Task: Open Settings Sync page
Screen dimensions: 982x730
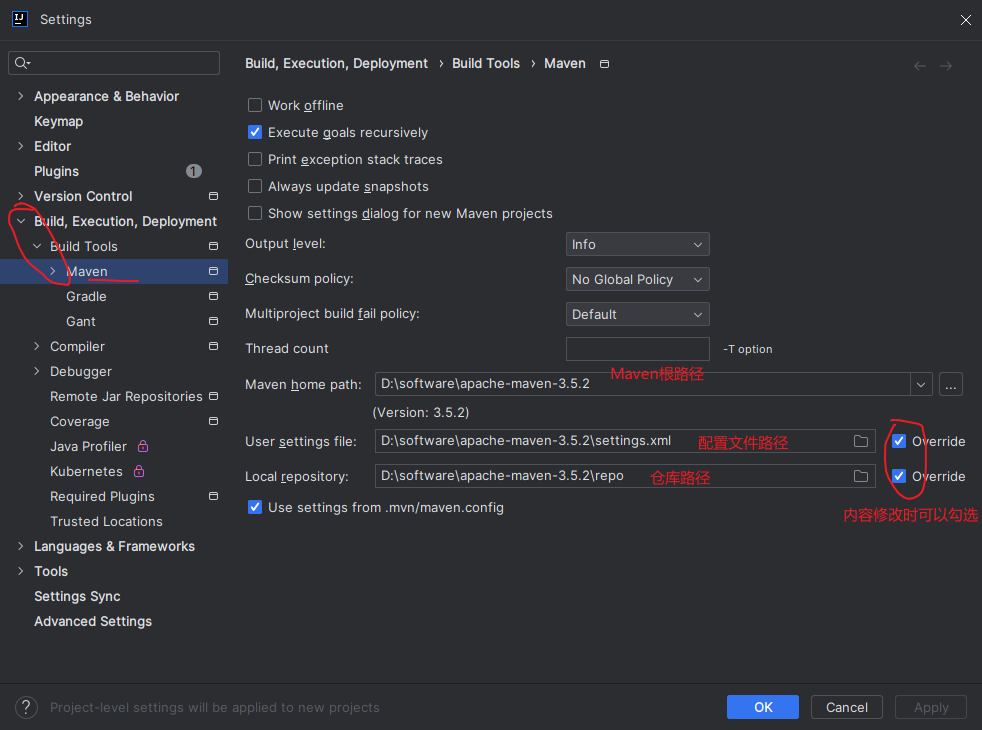Action: point(77,596)
